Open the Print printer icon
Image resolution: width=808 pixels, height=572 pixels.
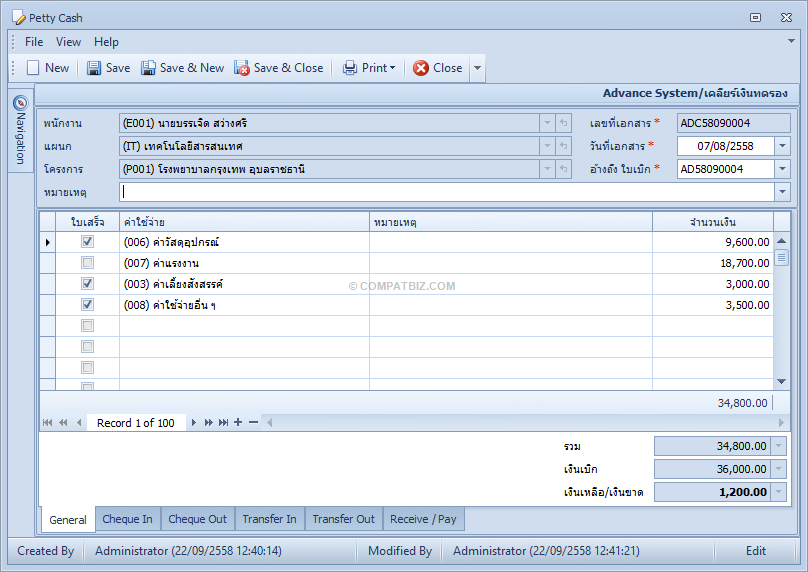click(x=350, y=68)
